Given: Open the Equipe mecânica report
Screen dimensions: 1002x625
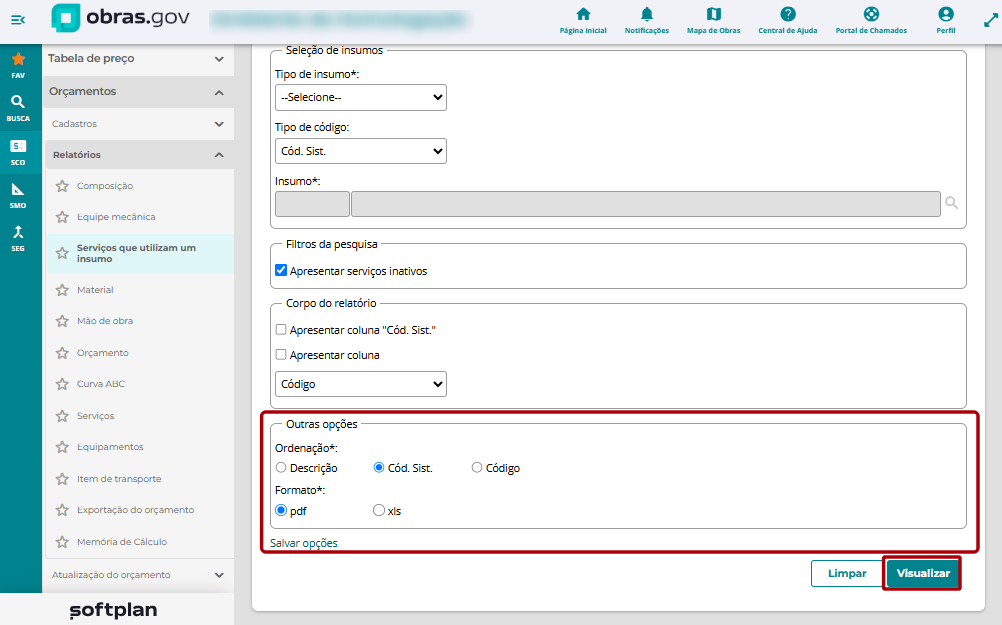Looking at the screenshot, I should 116,217.
